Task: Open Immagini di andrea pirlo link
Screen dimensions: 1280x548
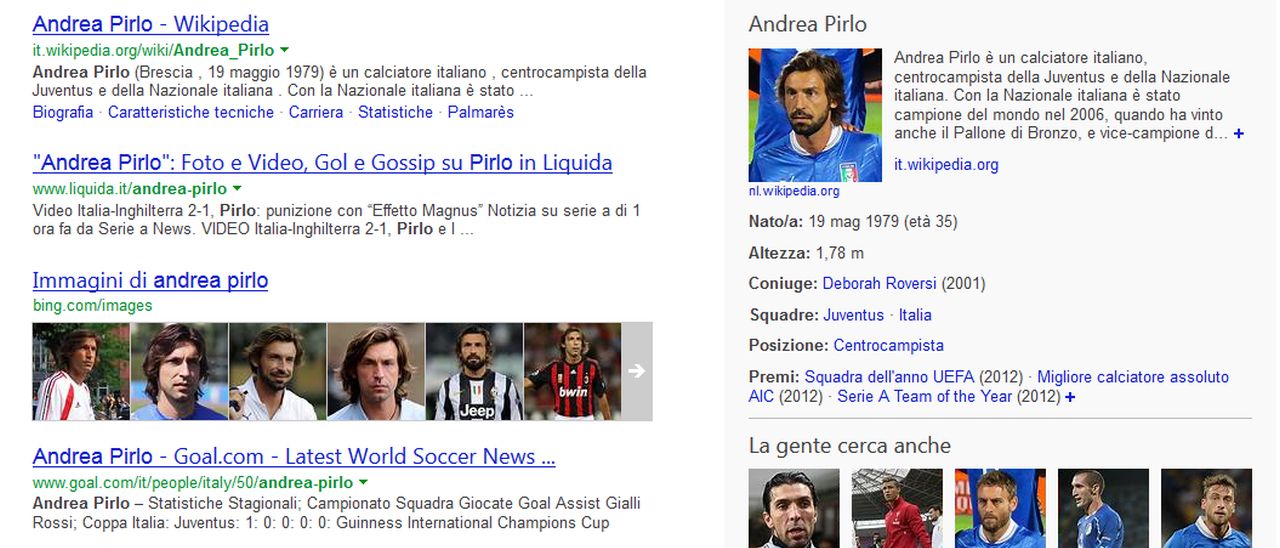Action: pos(150,280)
